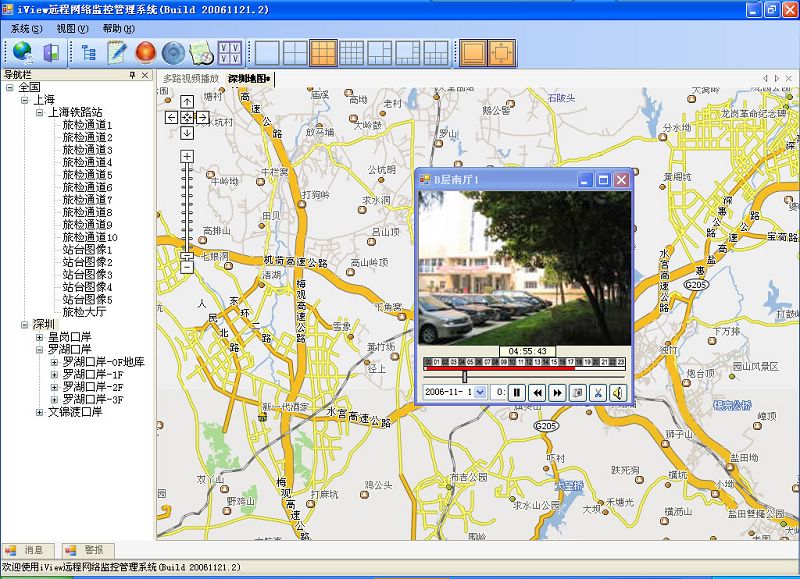Pause the B层南厅1 video playback
Screen dimensions: 800x579
(x=517, y=392)
